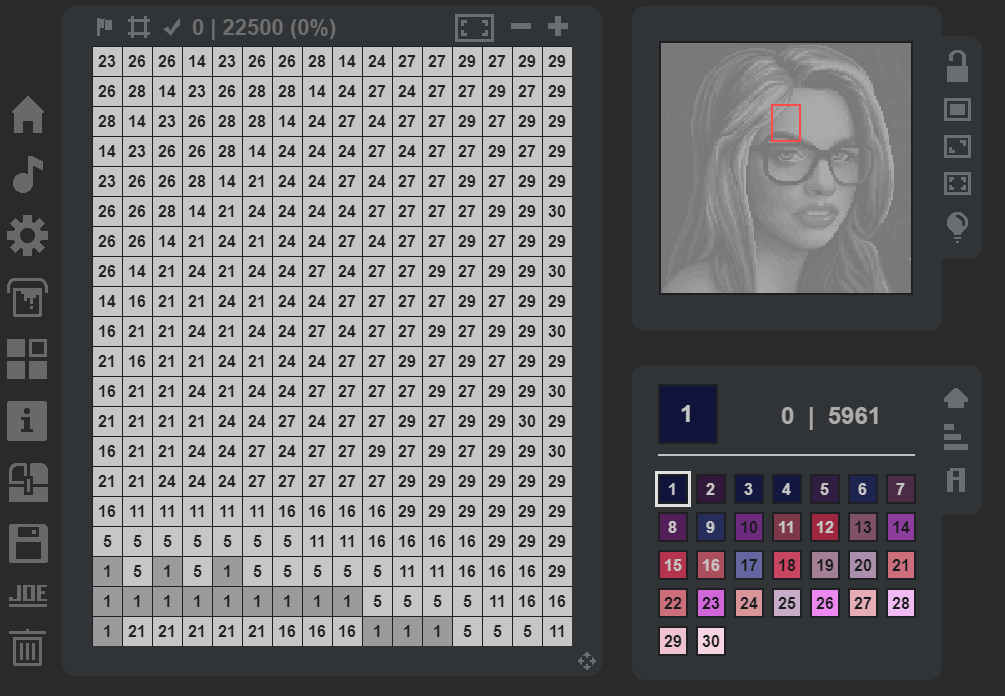The image size is (1005, 696).
Task: Click the palette sort bars icon
Action: (956, 437)
